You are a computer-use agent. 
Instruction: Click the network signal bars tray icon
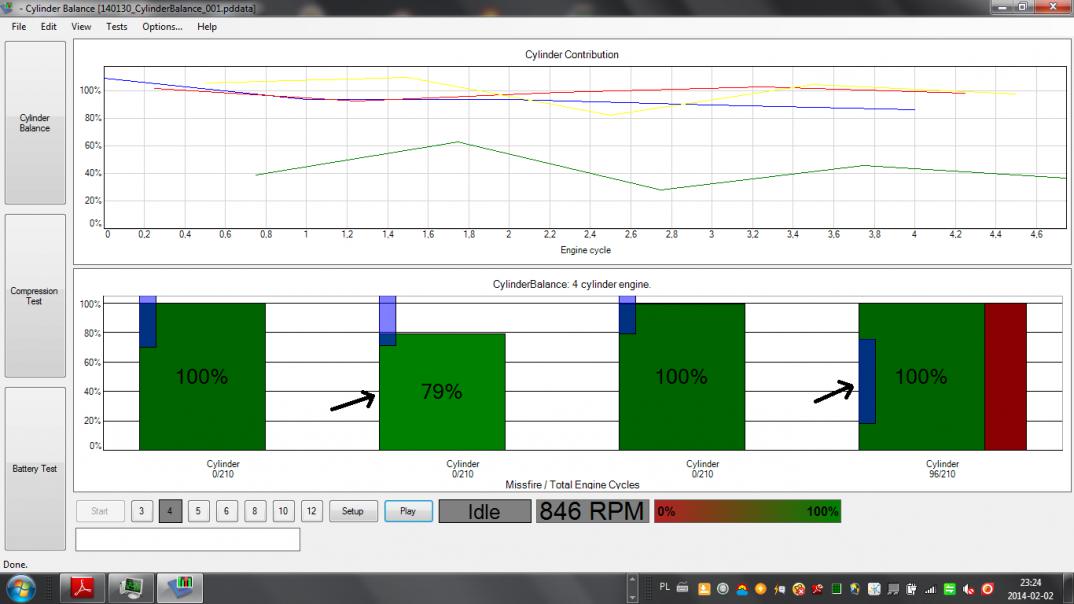click(x=931, y=589)
